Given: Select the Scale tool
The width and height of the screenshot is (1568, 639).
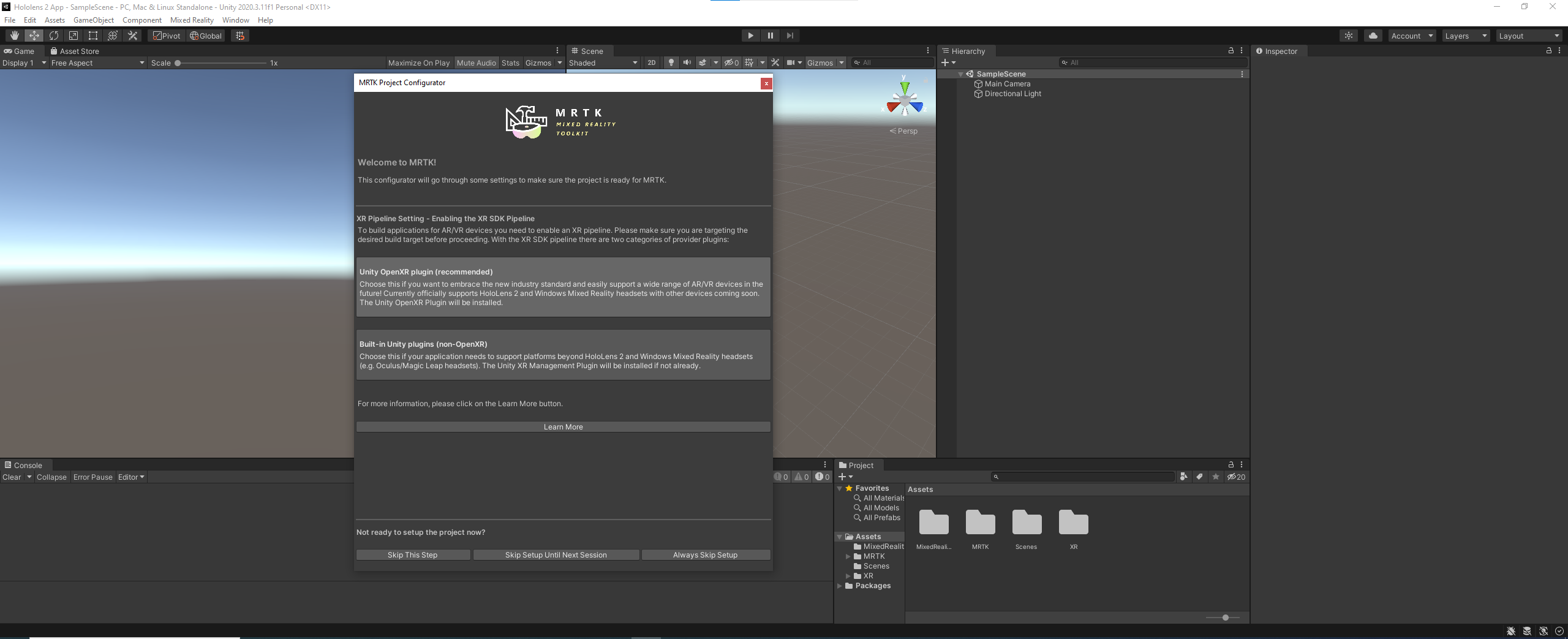Looking at the screenshot, I should point(73,36).
